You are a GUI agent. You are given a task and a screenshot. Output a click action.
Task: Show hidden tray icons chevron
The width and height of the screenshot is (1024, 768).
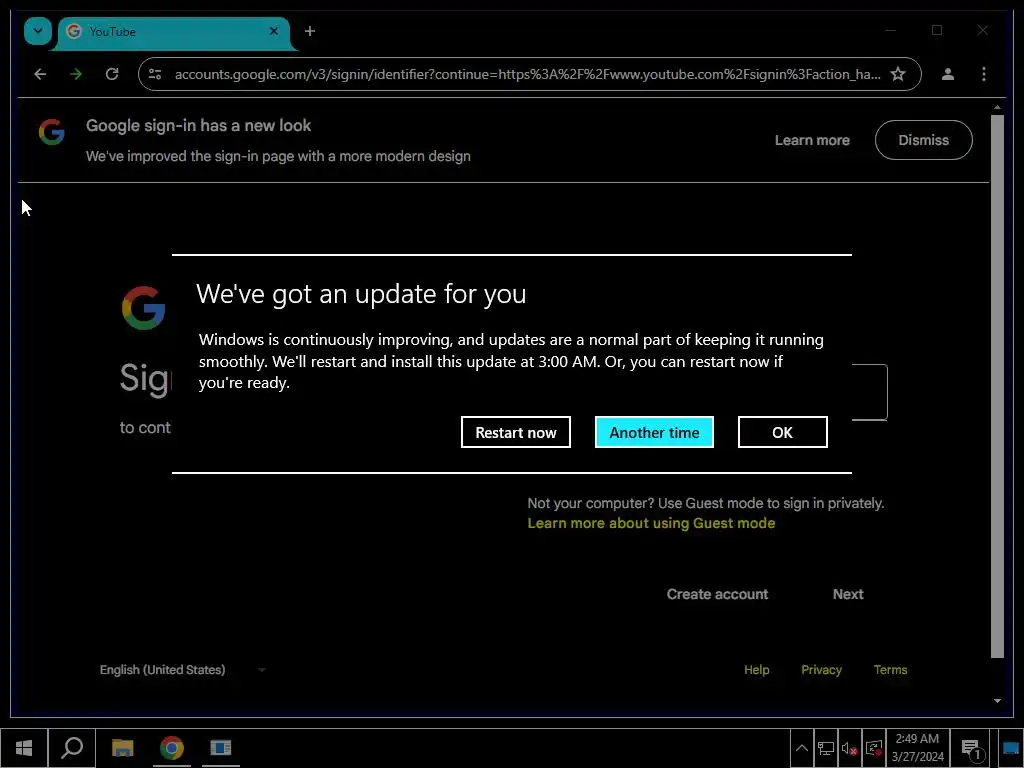[801, 748]
